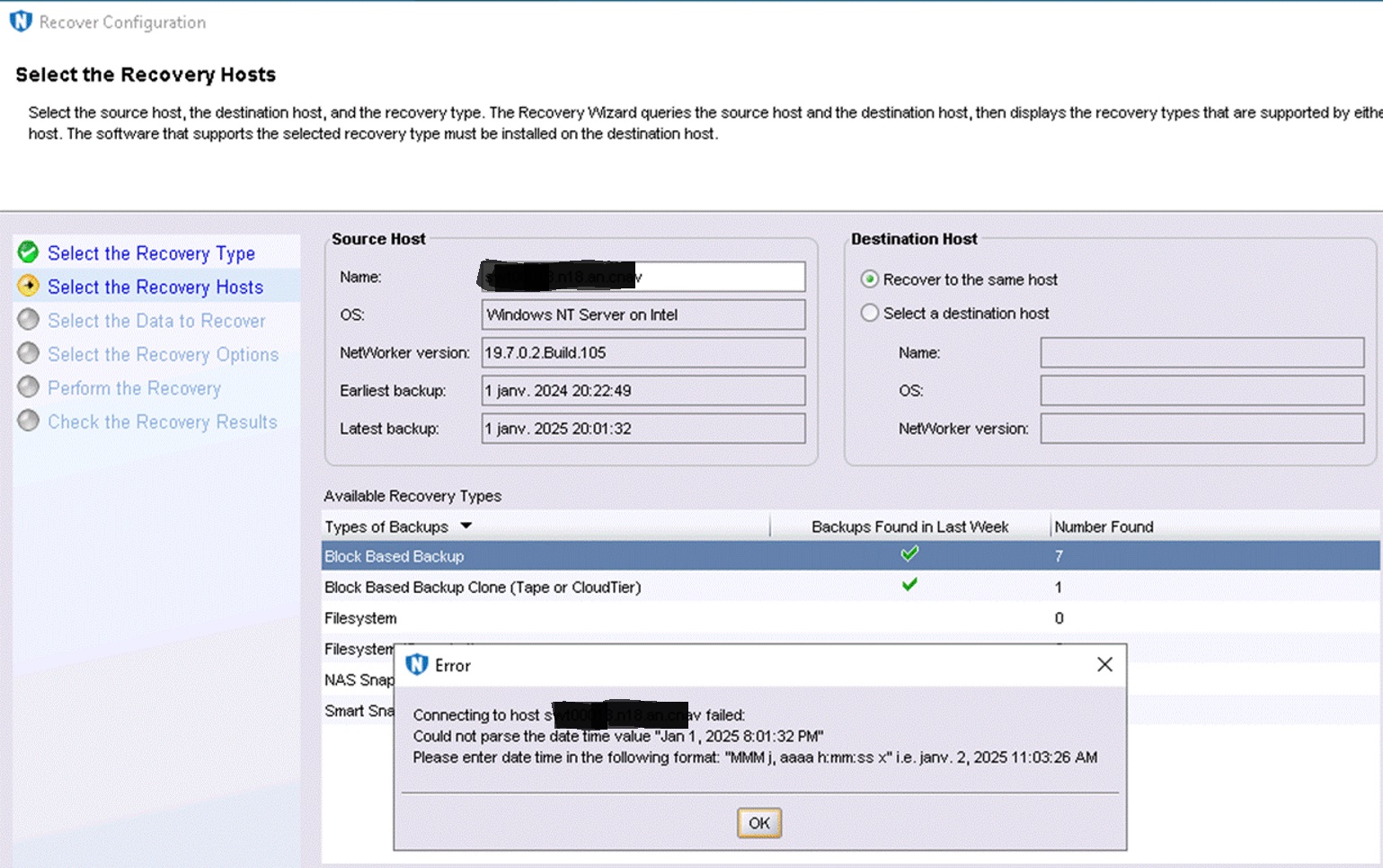Click the orange arrow icon beside Select the Recovery Hosts
This screenshot has height=868, width=1383.
point(28,287)
